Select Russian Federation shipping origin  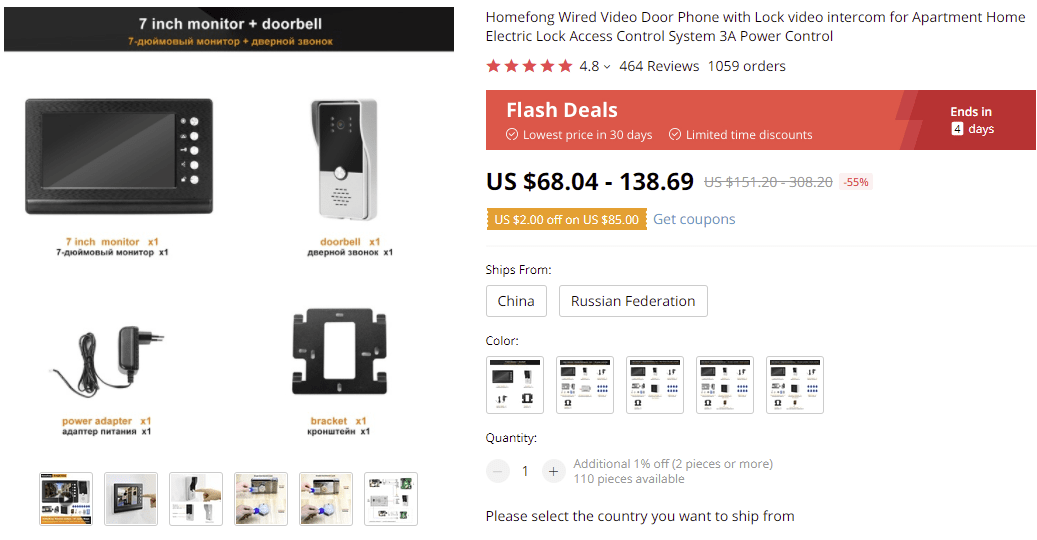click(633, 301)
